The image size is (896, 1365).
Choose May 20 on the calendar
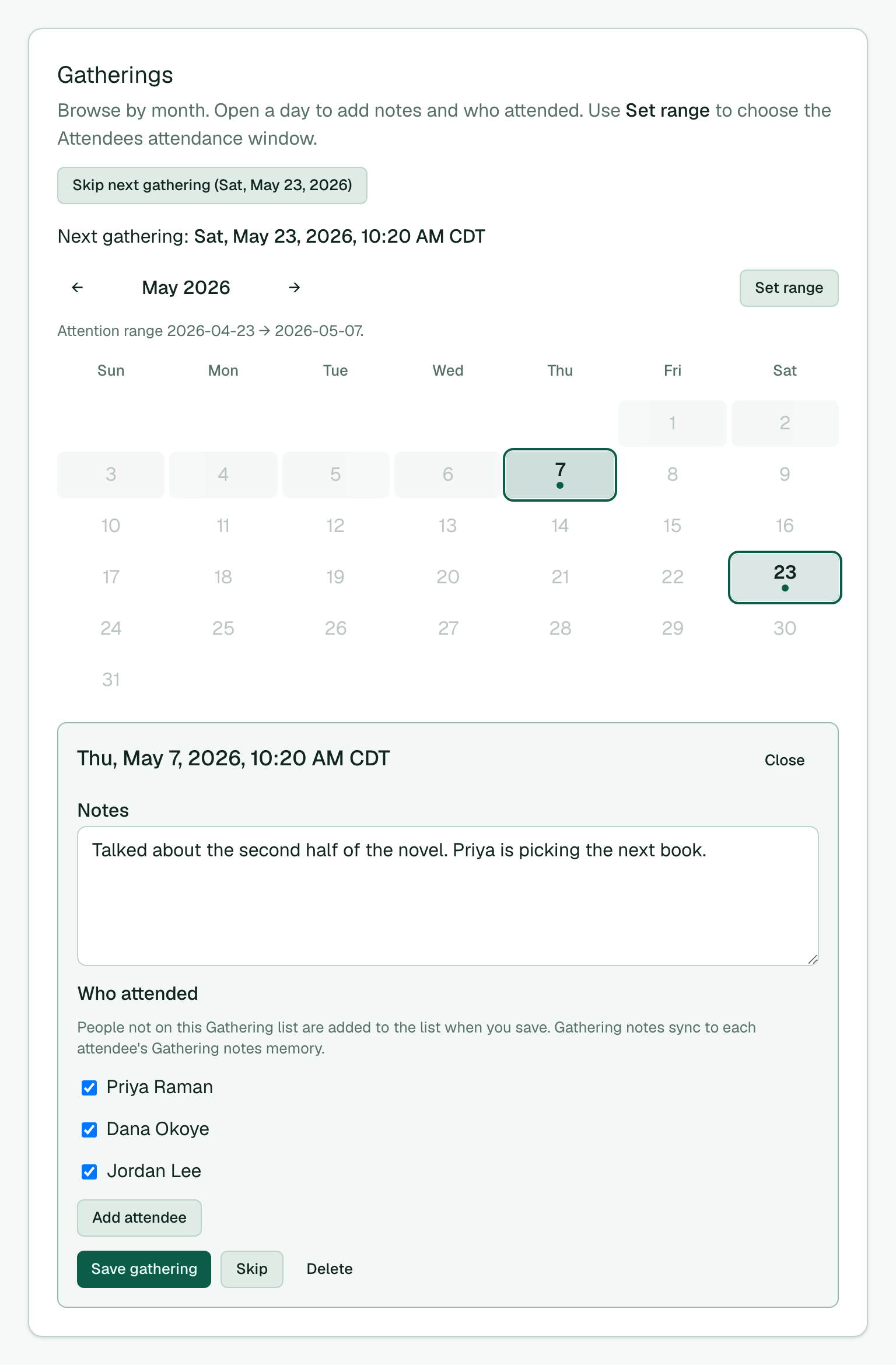(x=448, y=577)
